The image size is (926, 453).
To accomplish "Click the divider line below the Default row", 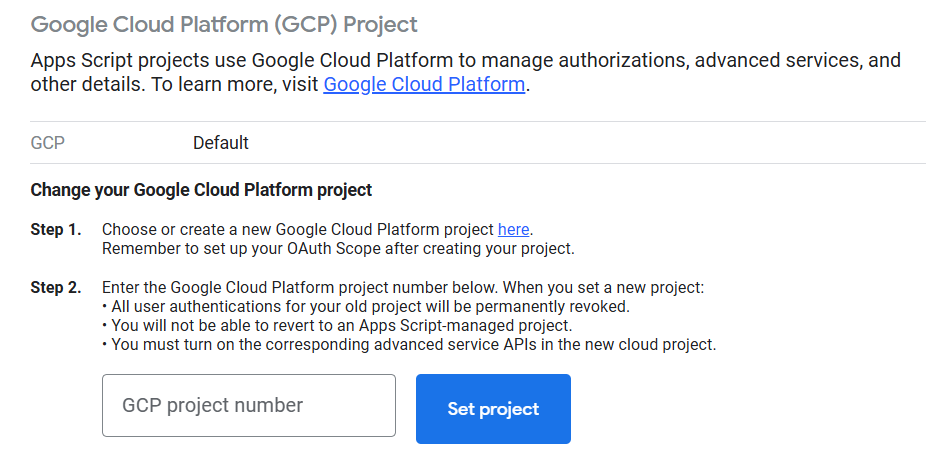I will click(478, 164).
